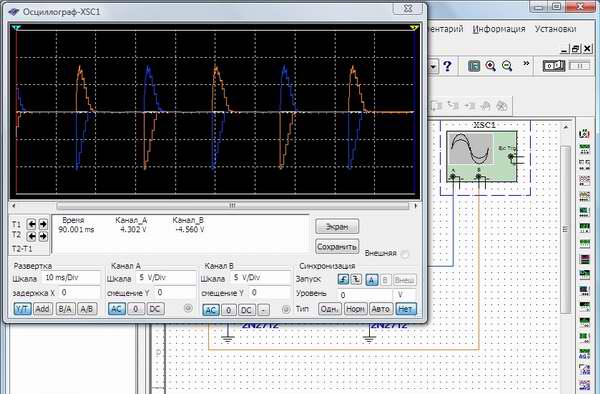Click oscilloscope scrollbar left arrow
The width and height of the screenshot is (600, 394).
14,206
